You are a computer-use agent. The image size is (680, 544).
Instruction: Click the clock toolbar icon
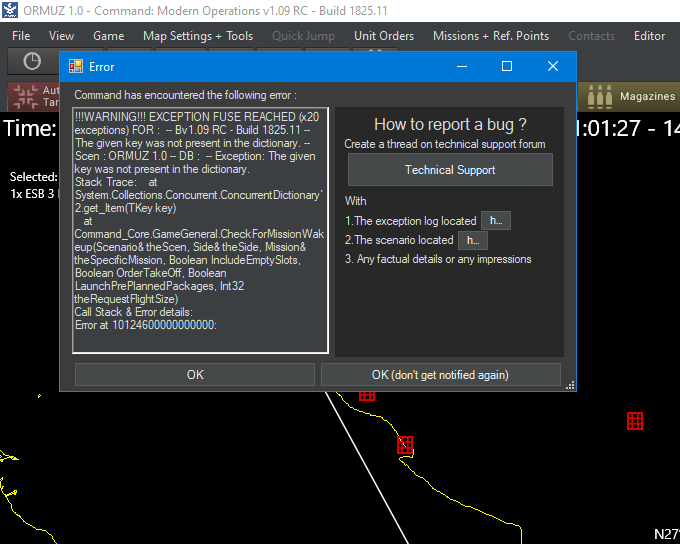(x=32, y=61)
